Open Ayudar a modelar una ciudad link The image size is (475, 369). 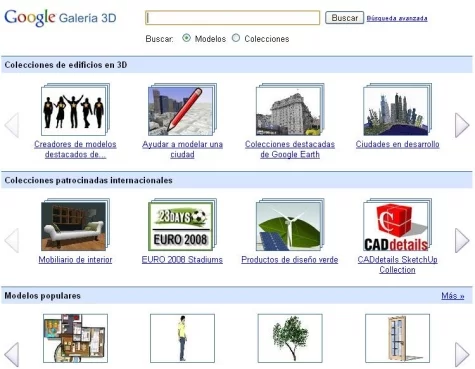pyautogui.click(x=182, y=149)
